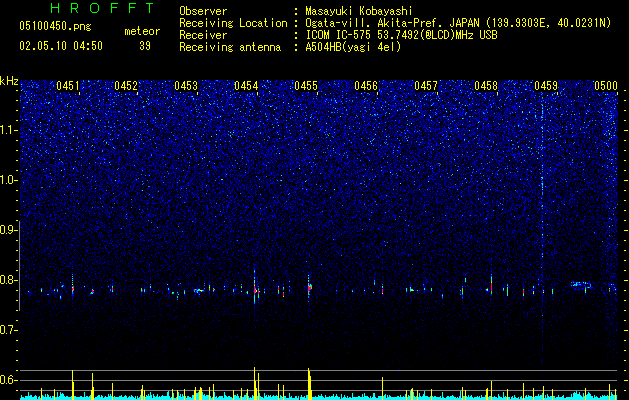Click the 0453 time marker
Image resolution: width=629 pixels, height=400 pixels.
tap(186, 86)
